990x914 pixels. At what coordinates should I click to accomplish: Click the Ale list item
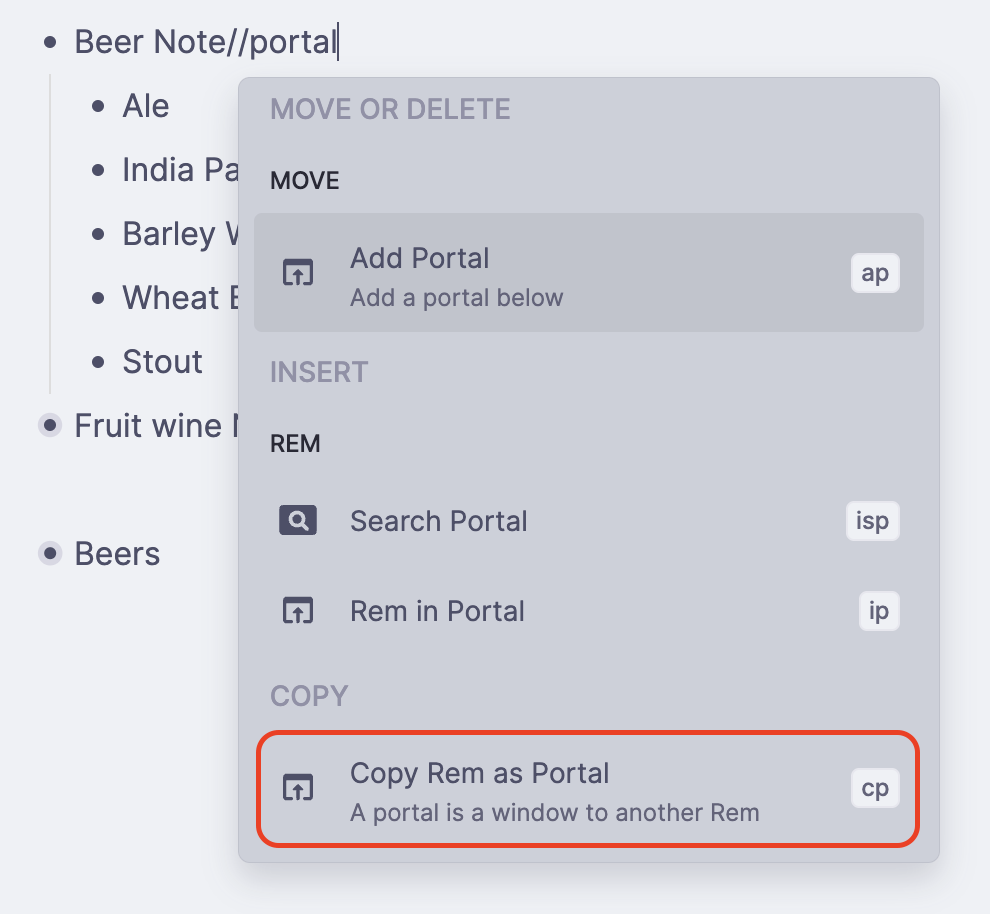(x=146, y=106)
